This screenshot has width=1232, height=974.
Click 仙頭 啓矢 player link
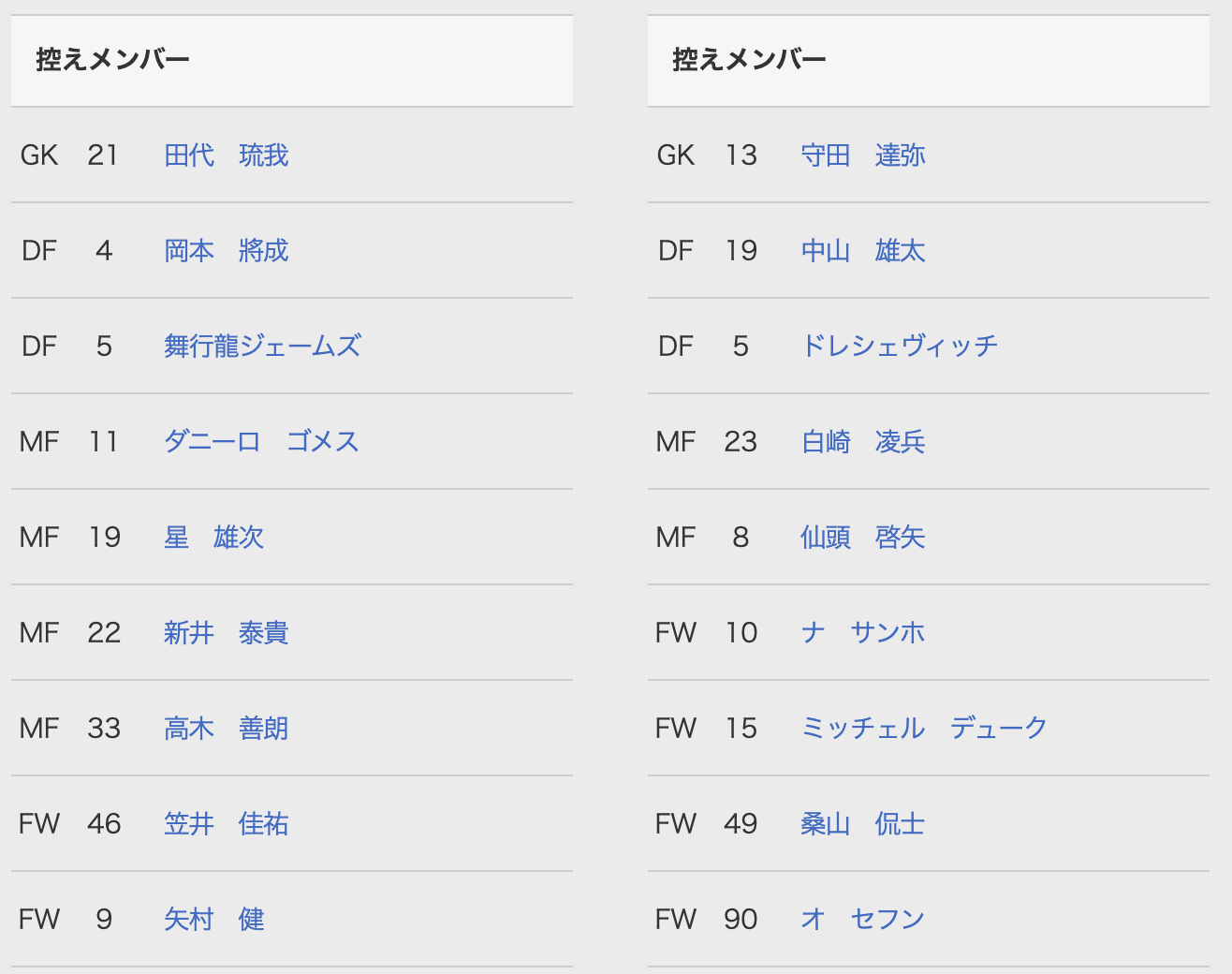click(862, 538)
